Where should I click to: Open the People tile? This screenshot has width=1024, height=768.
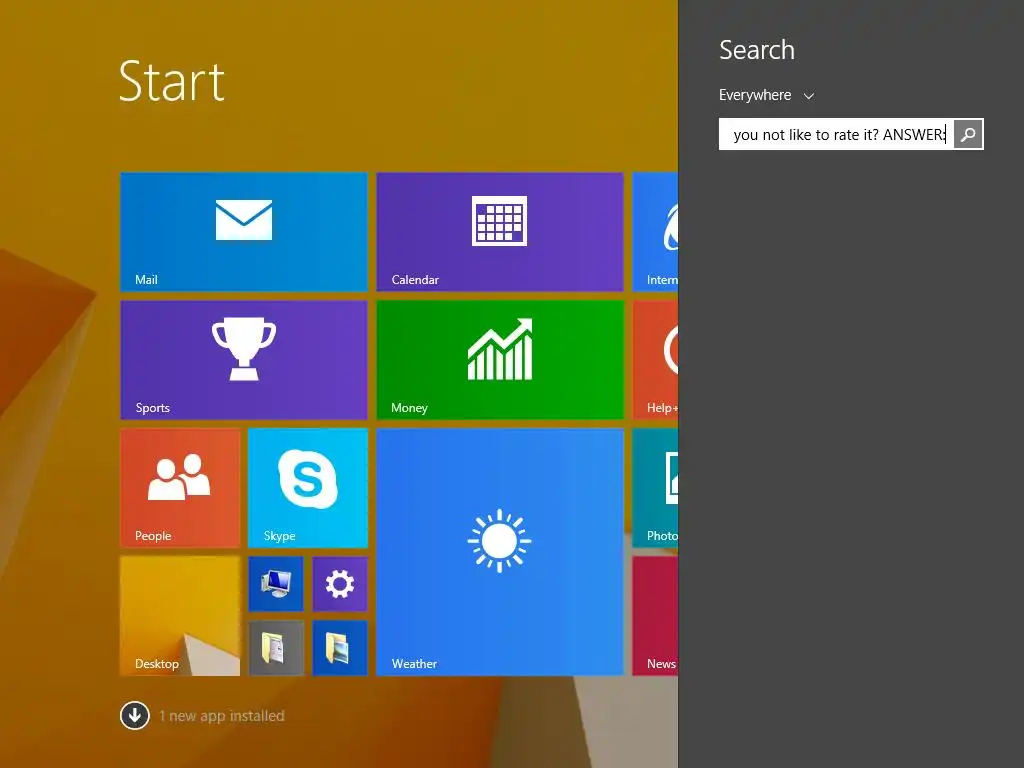(180, 488)
